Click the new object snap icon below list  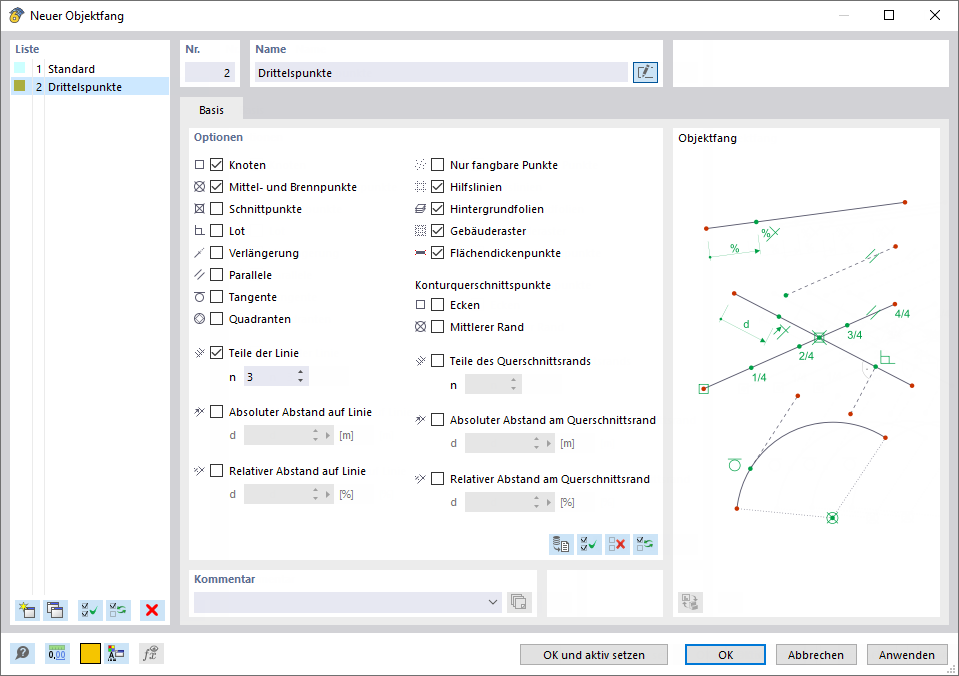28,610
